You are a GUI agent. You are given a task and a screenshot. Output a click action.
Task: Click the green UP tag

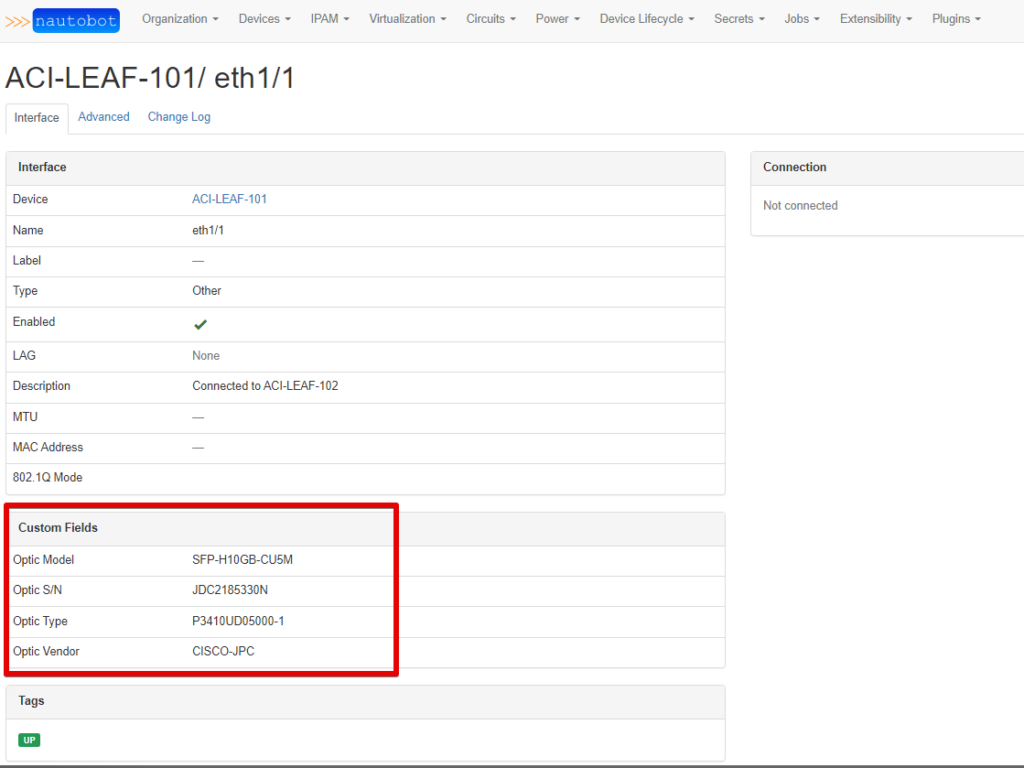click(x=29, y=740)
